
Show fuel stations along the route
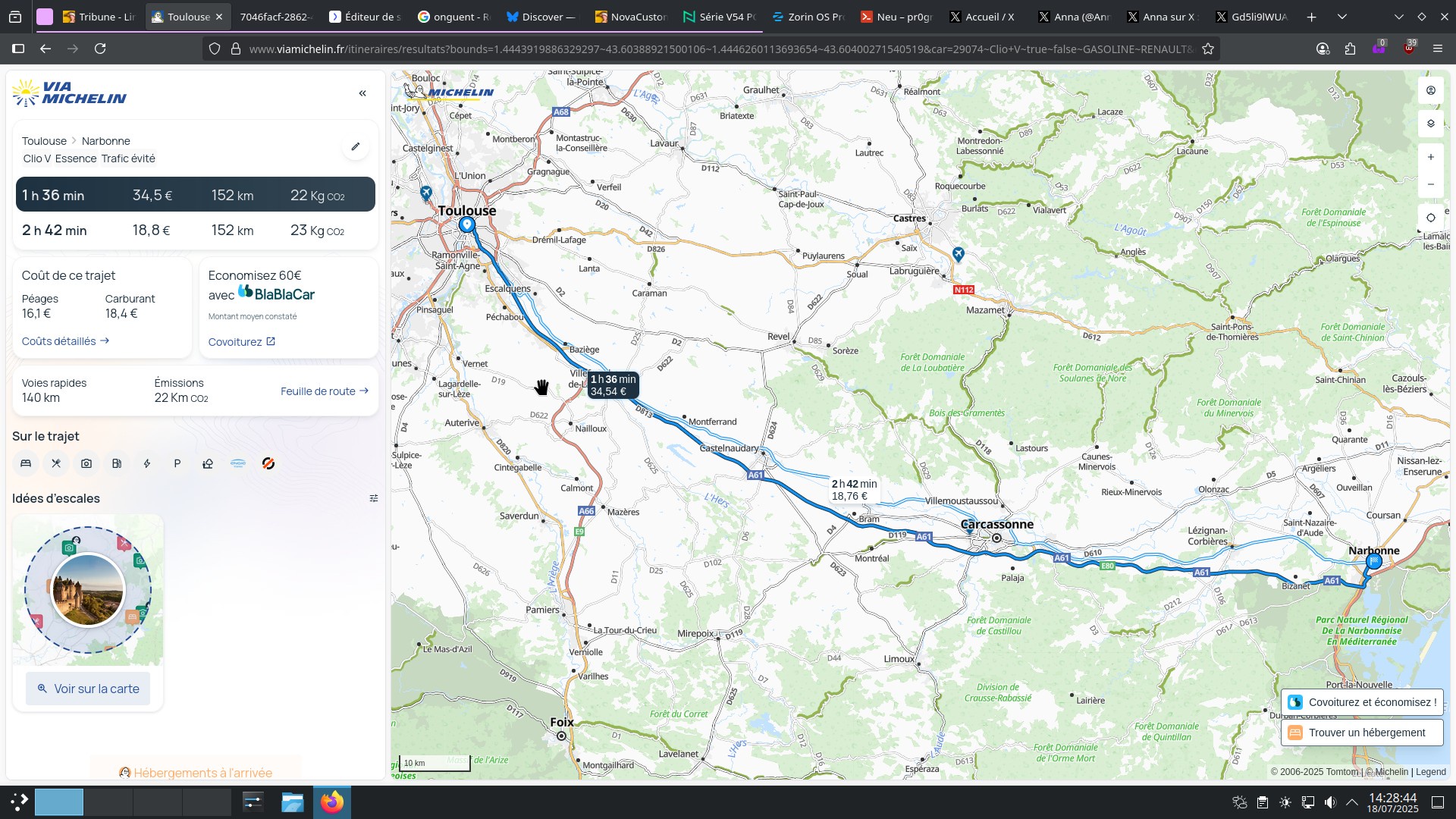click(x=117, y=463)
